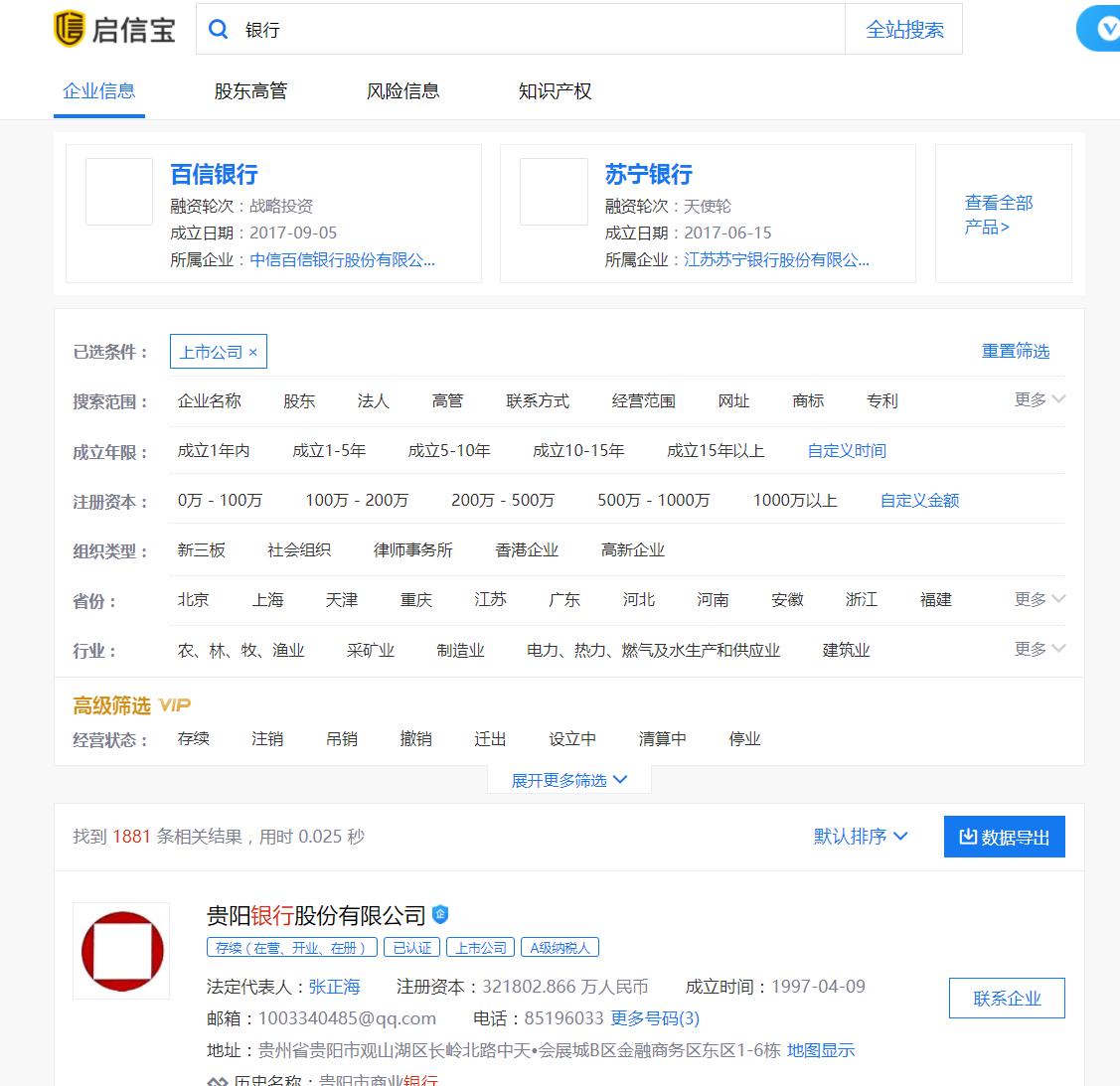Switch to the 风险信息 tab
This screenshot has height=1086, width=1120.
pos(402,91)
